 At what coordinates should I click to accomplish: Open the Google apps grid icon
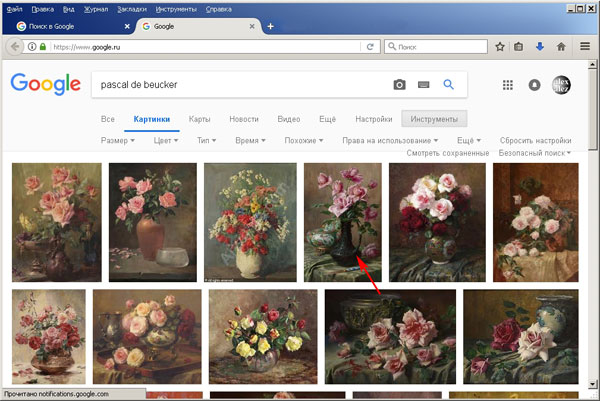coord(508,85)
